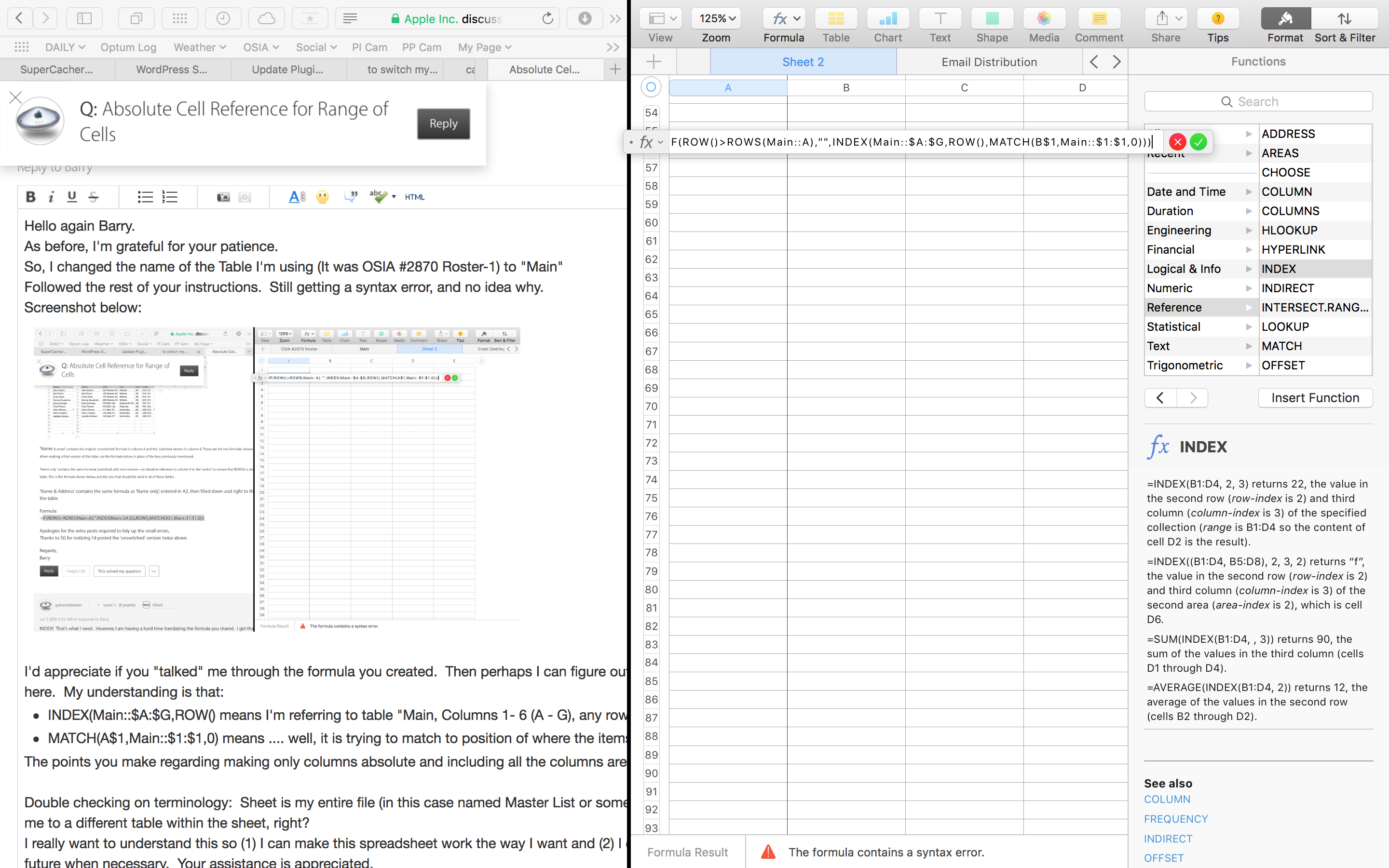The width and height of the screenshot is (1389, 868).
Task: Open the FREQUENCY see-also link
Action: (x=1175, y=819)
